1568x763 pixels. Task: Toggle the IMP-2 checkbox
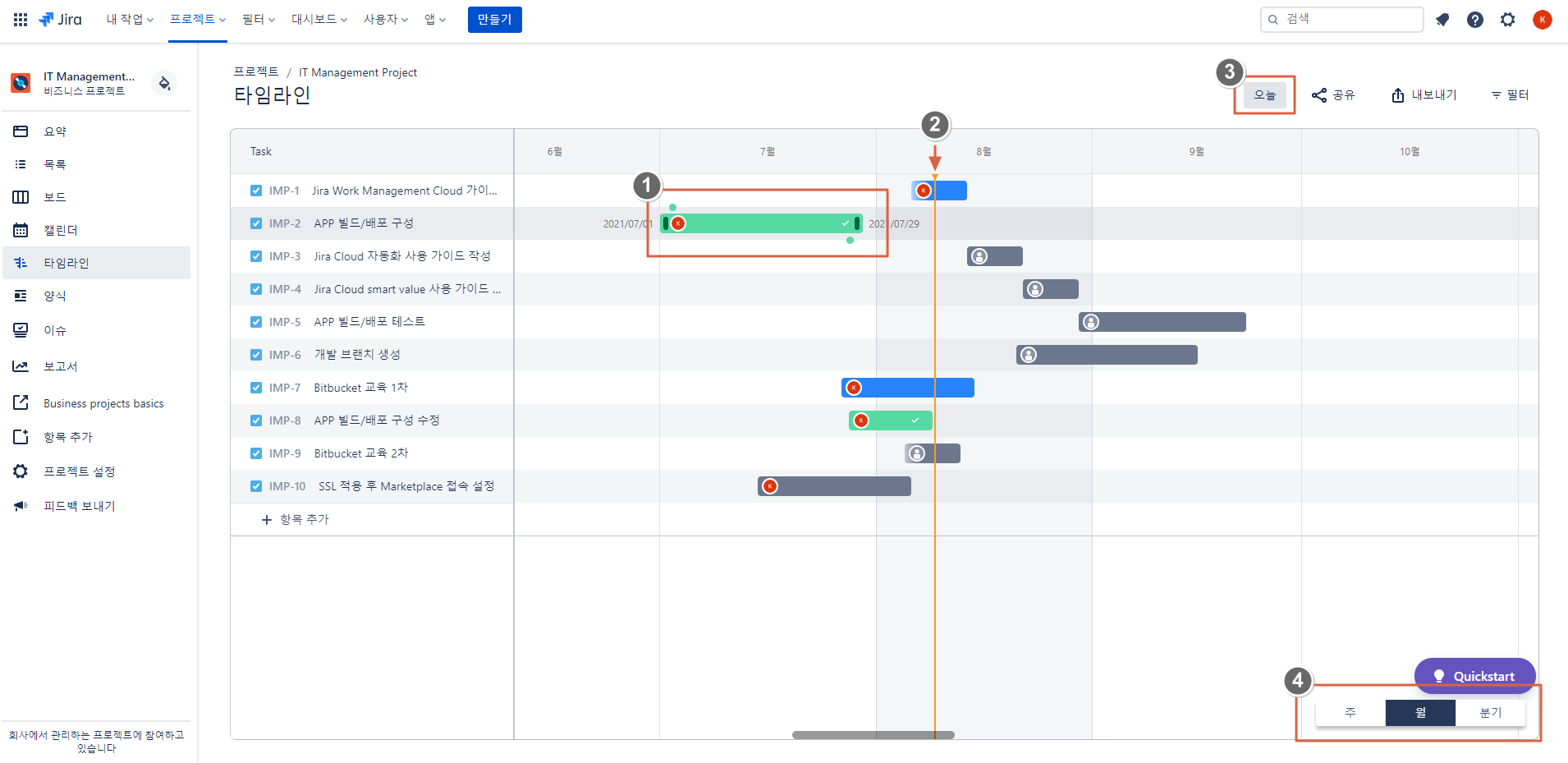pyautogui.click(x=256, y=223)
